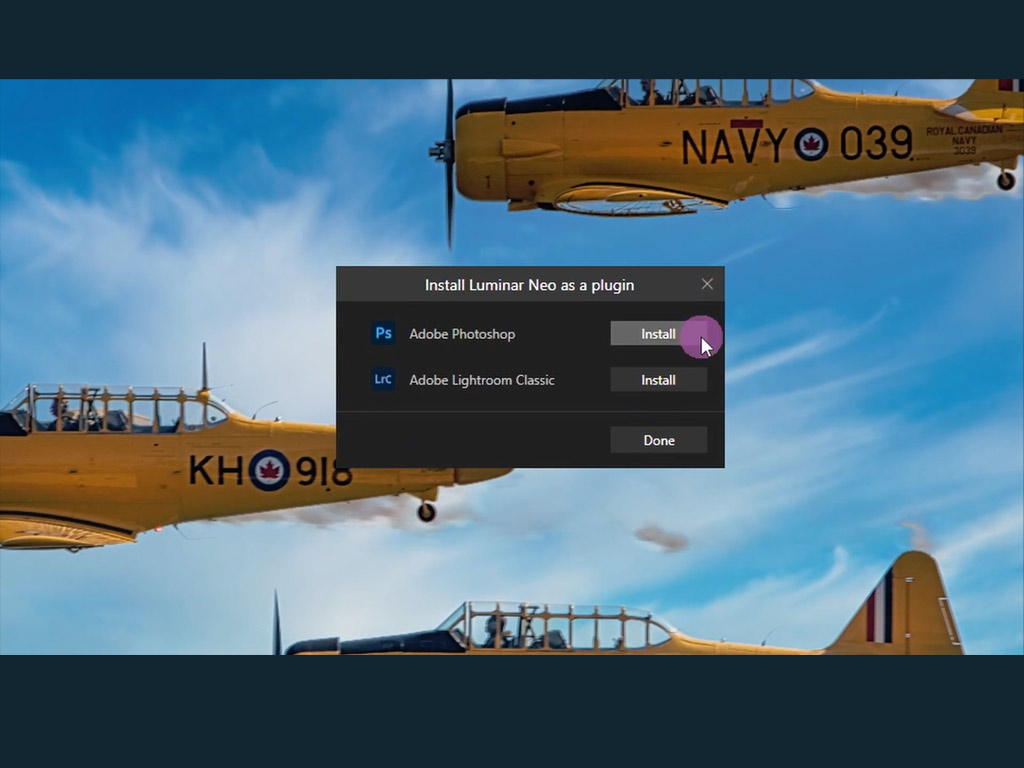Click Install button for Adobe Lightroom Classic
Screen dimensions: 1024x768
pyautogui.click(x=658, y=380)
